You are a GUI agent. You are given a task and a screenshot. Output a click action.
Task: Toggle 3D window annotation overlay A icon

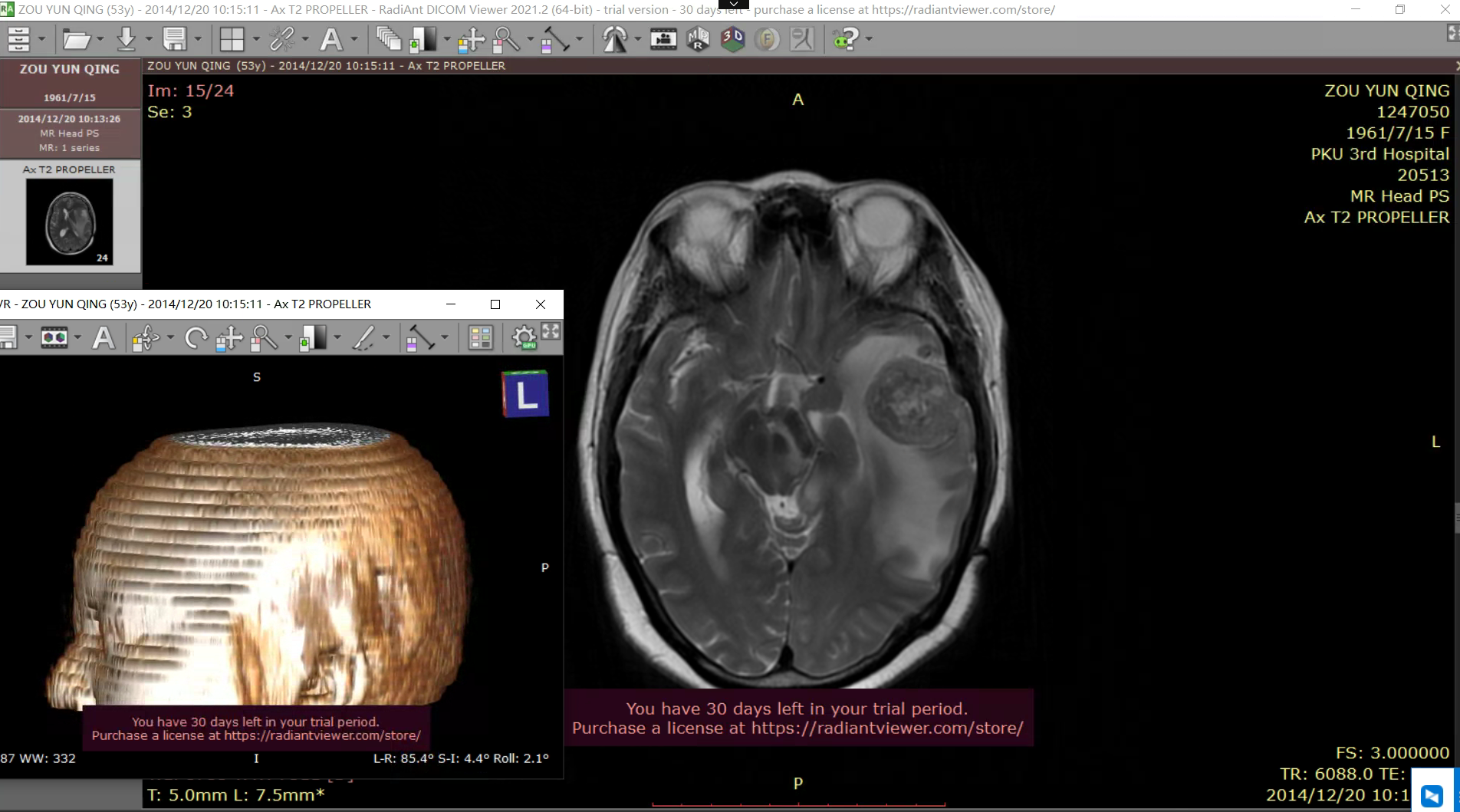[x=104, y=338]
